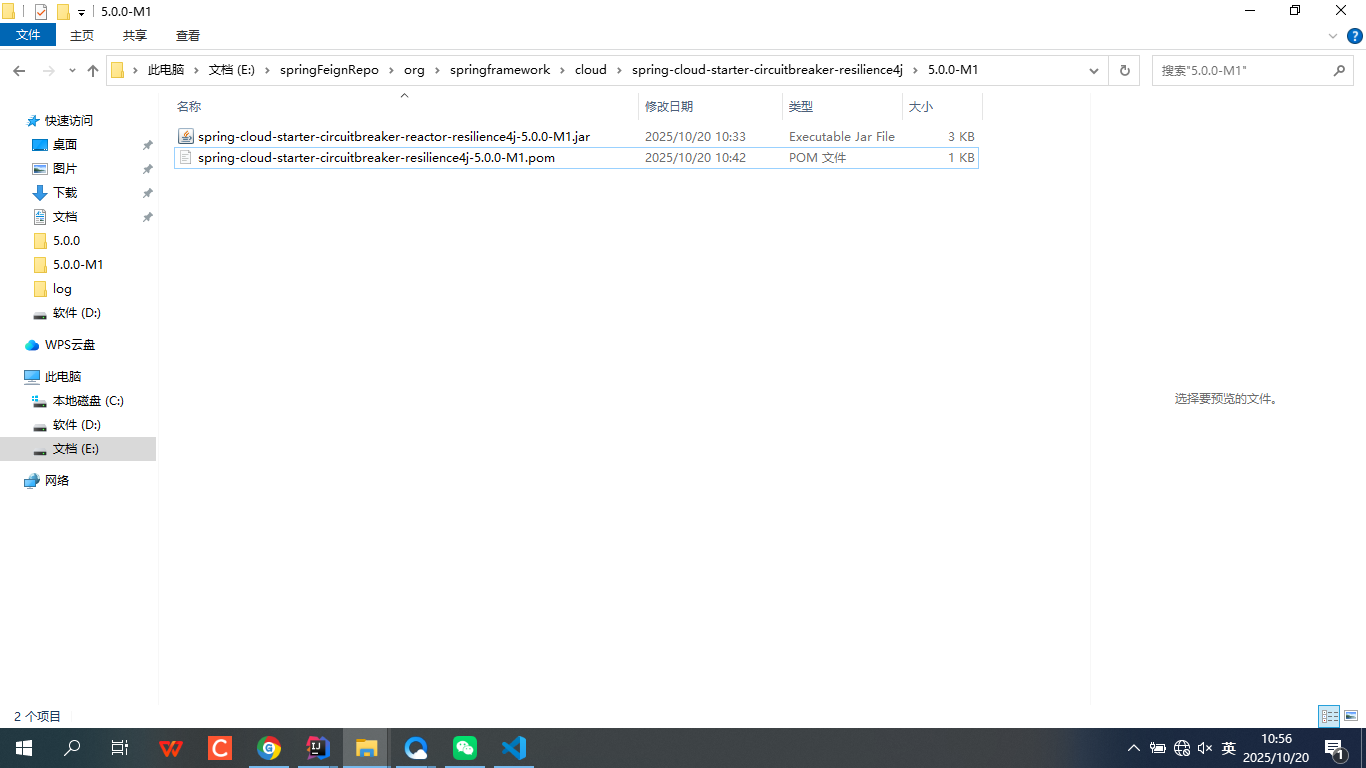Click the POM 文件 type cell

pos(817,157)
